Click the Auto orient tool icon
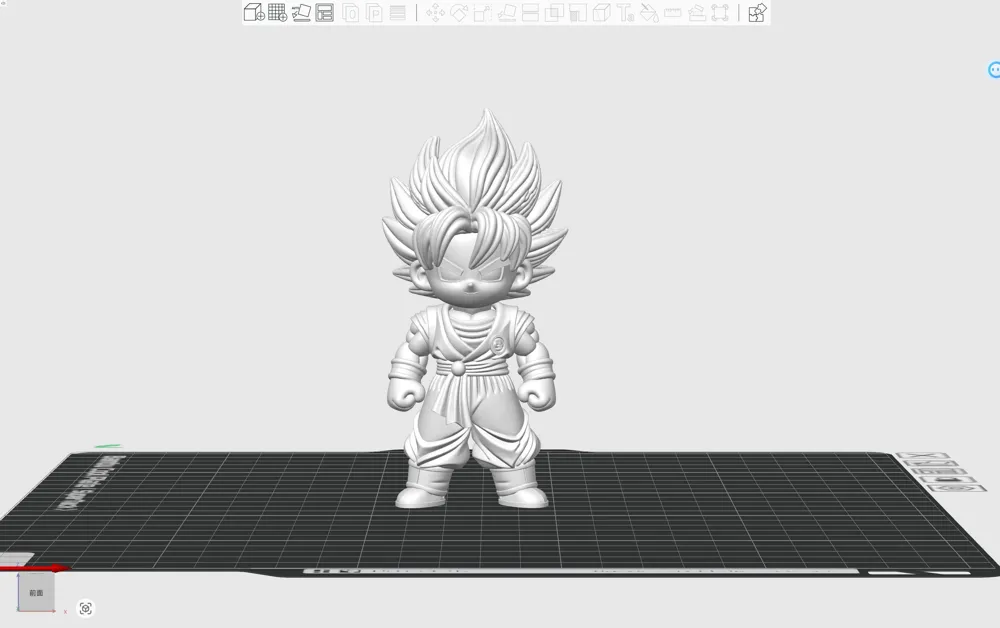 [301, 12]
